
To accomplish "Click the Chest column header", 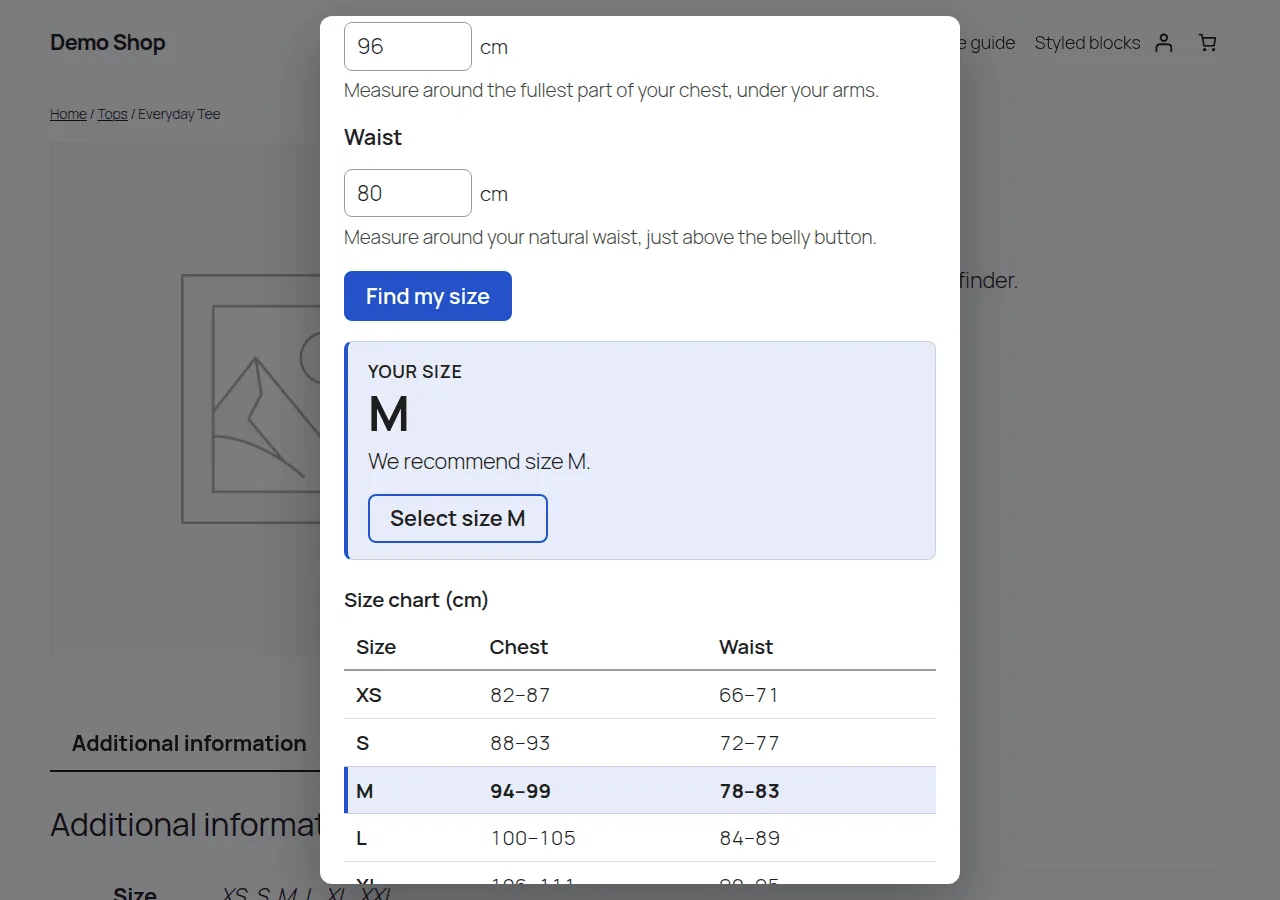I will (519, 647).
